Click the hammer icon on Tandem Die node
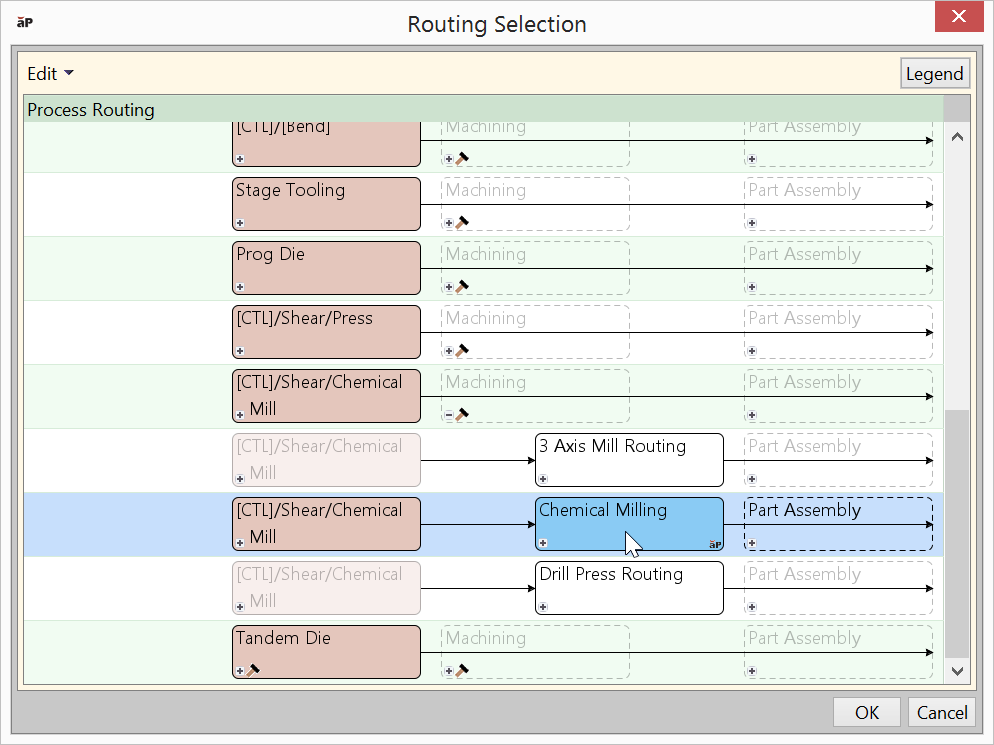The width and height of the screenshot is (994, 745). click(x=253, y=670)
